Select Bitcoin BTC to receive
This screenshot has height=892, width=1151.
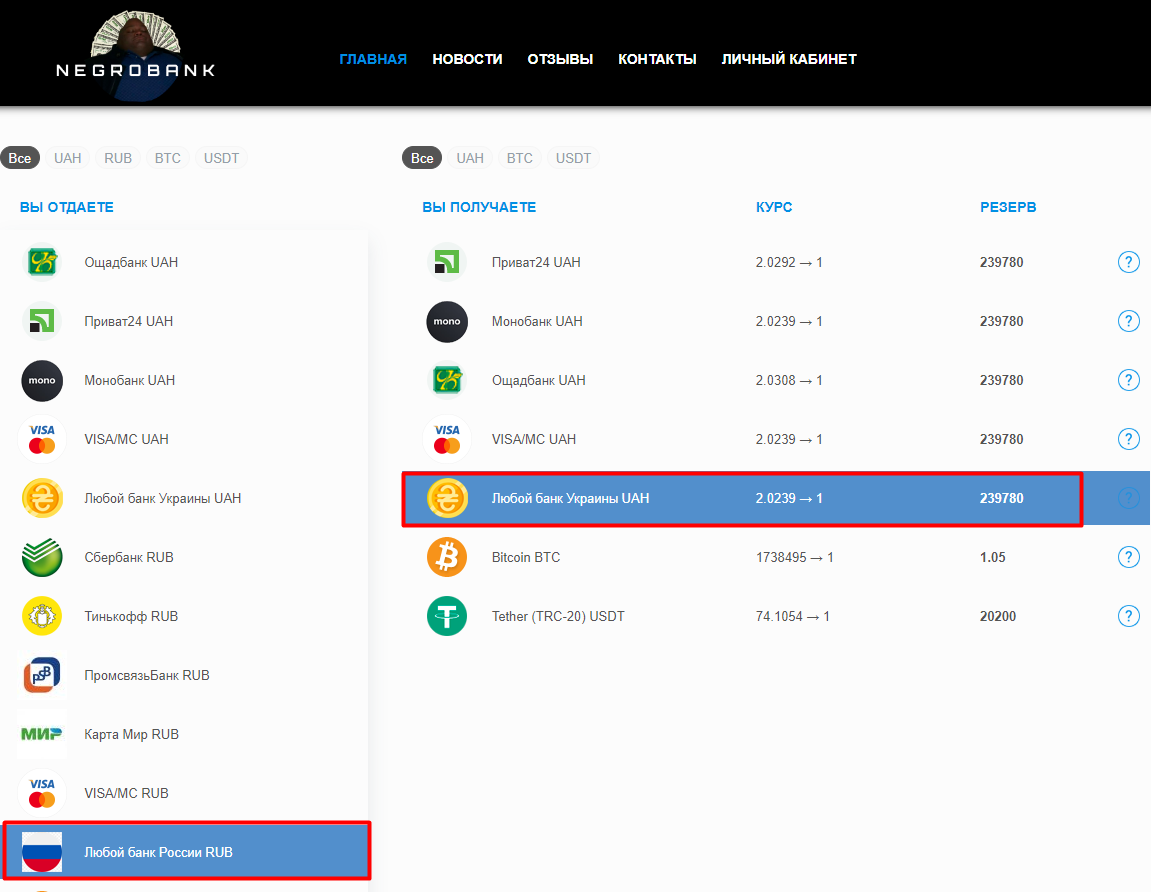click(x=776, y=557)
